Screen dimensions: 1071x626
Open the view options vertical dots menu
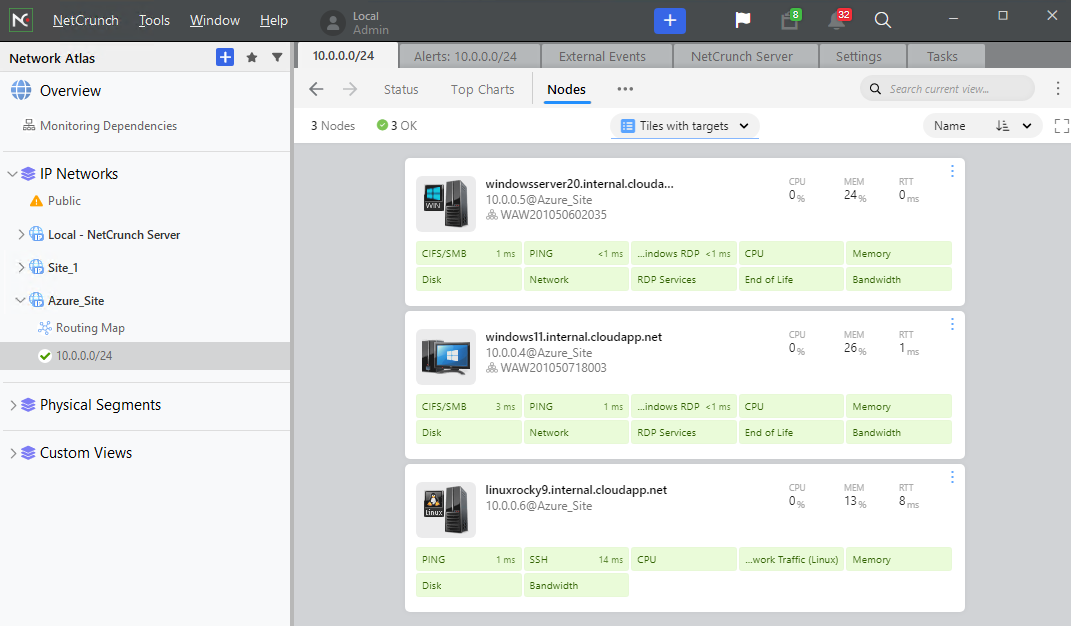[1057, 89]
